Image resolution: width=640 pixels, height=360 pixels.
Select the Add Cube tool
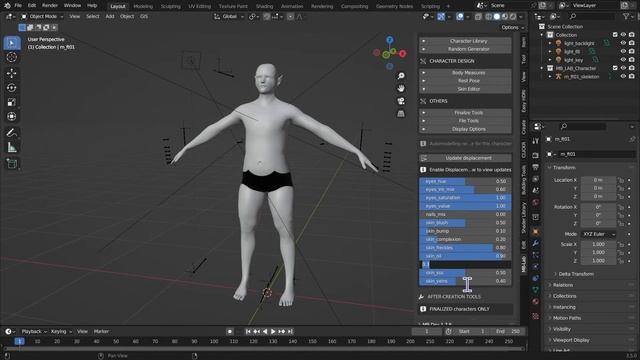(12, 164)
